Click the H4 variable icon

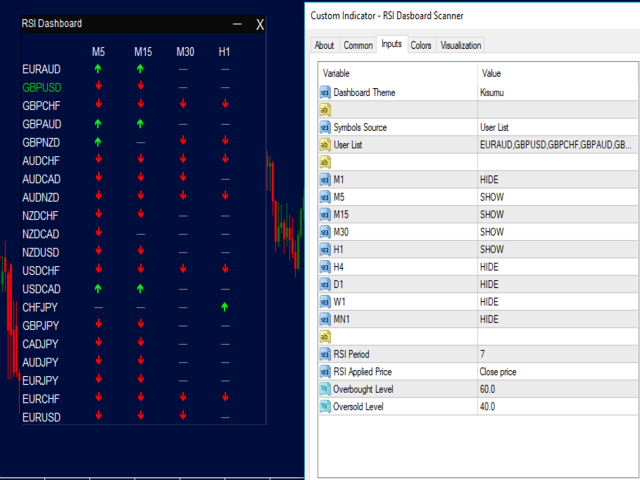[x=325, y=267]
